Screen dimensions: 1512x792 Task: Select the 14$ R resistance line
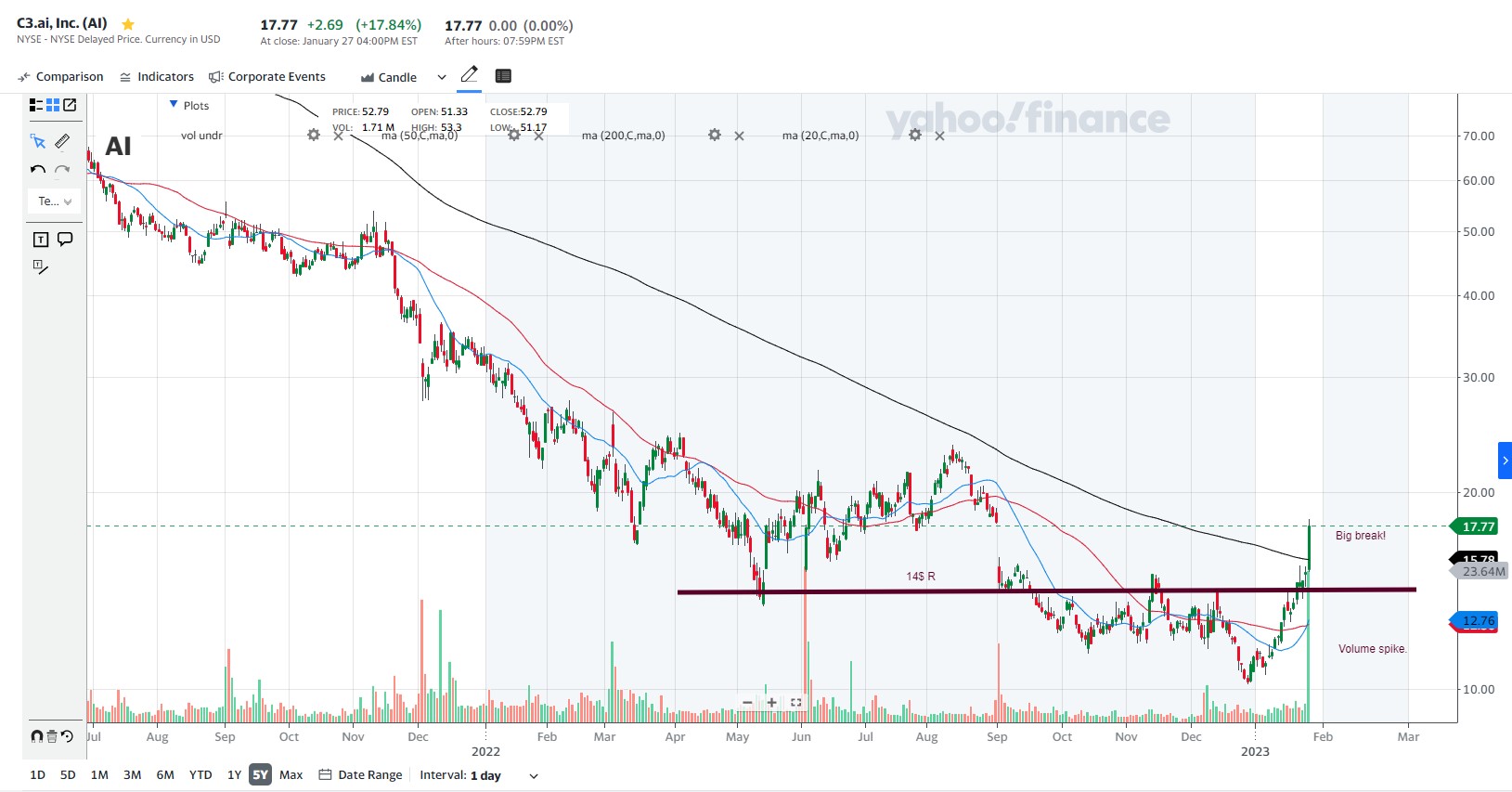click(1046, 591)
